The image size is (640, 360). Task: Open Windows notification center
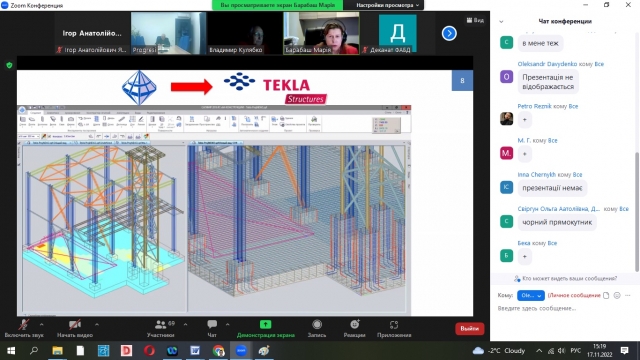point(624,351)
